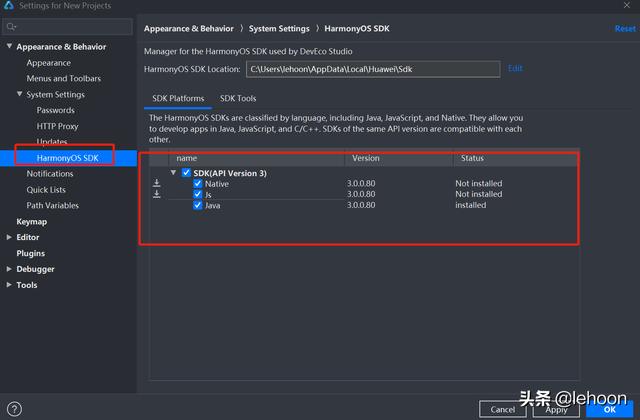
Task: Click the Reset link
Action: coord(625,29)
